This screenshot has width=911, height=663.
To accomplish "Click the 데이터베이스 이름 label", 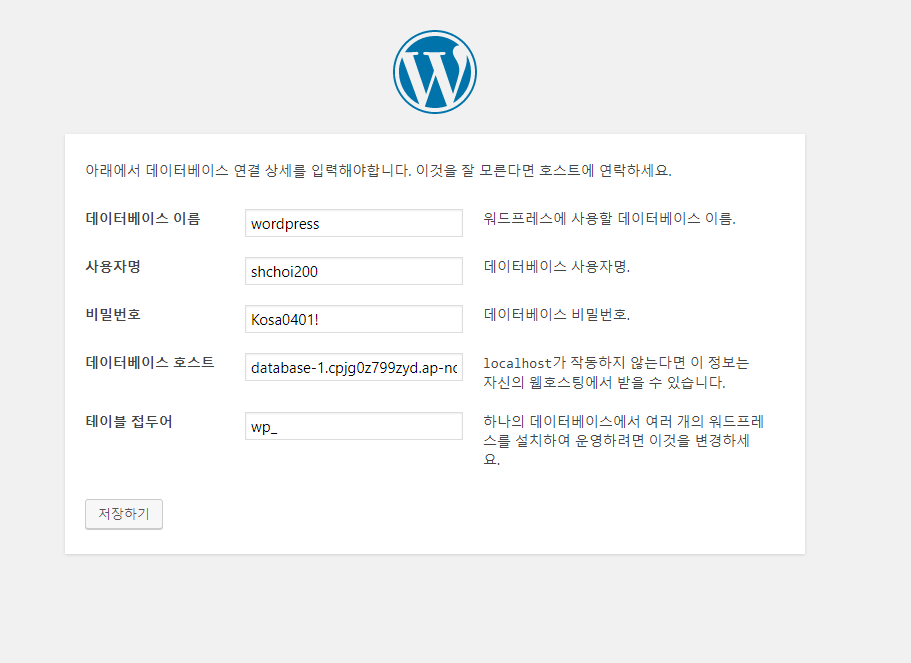I will [x=143, y=218].
